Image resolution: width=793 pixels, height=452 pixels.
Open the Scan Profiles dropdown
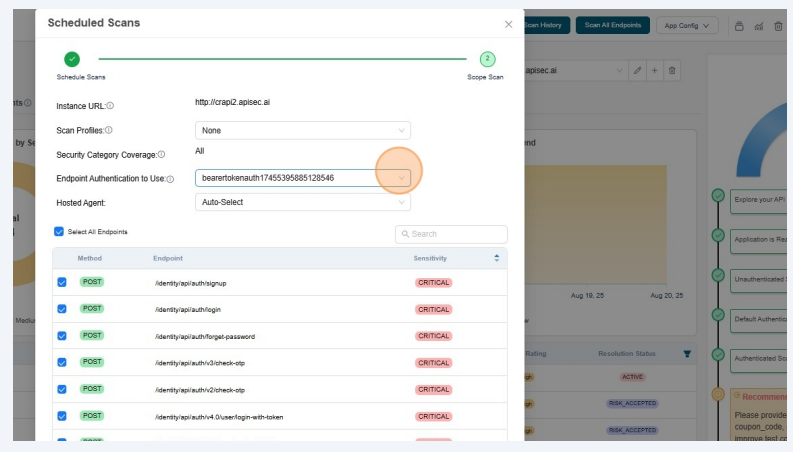pyautogui.click(x=302, y=130)
